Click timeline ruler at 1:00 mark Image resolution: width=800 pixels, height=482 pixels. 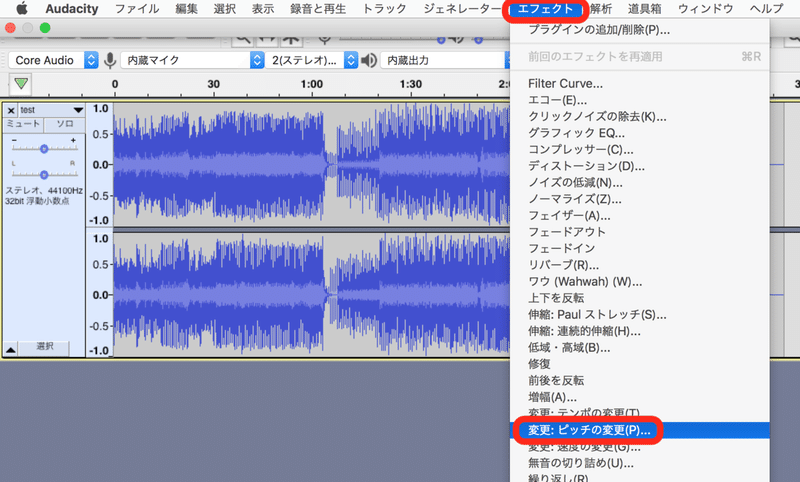pyautogui.click(x=311, y=84)
